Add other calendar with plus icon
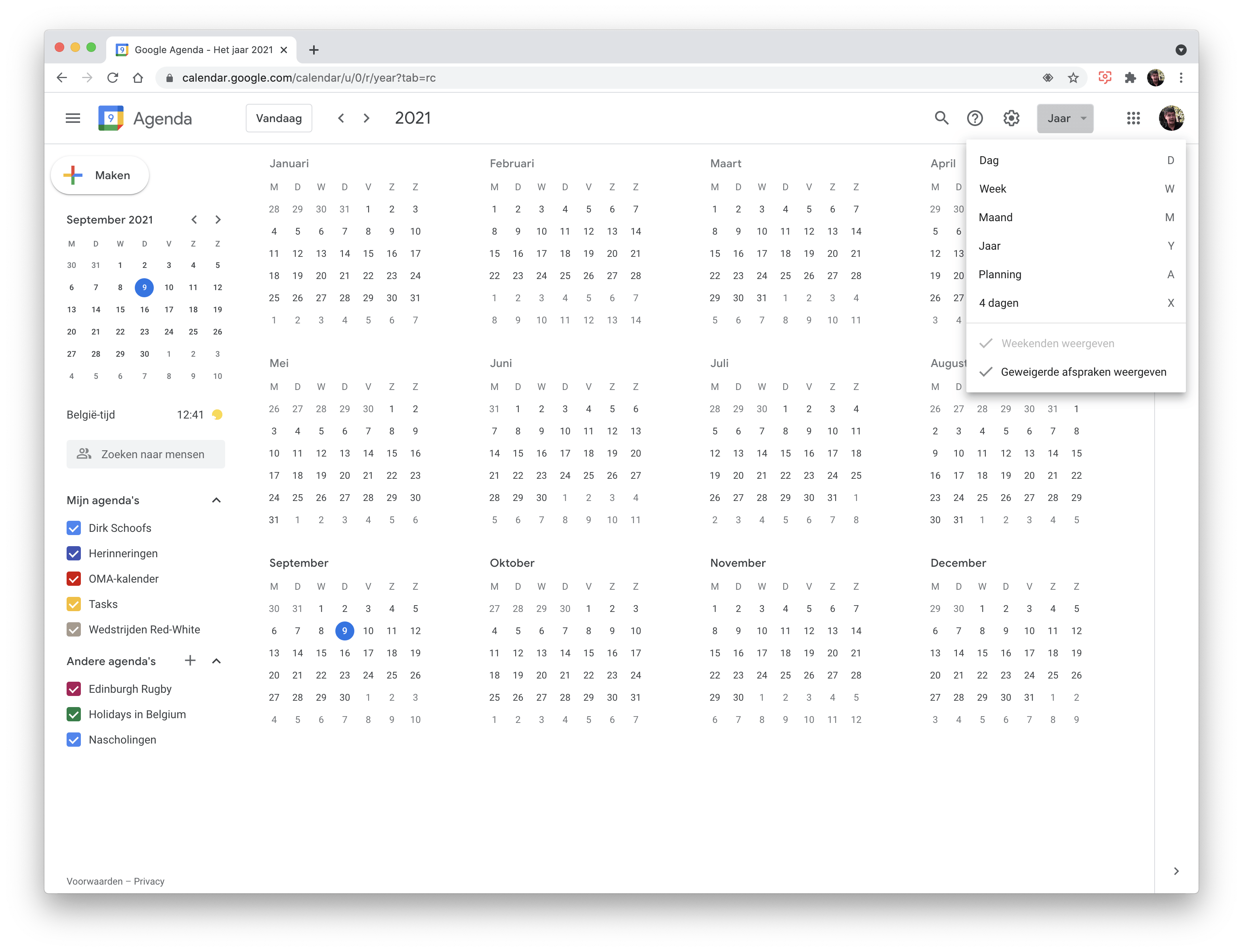Image resolution: width=1243 pixels, height=952 pixels. 190,661
